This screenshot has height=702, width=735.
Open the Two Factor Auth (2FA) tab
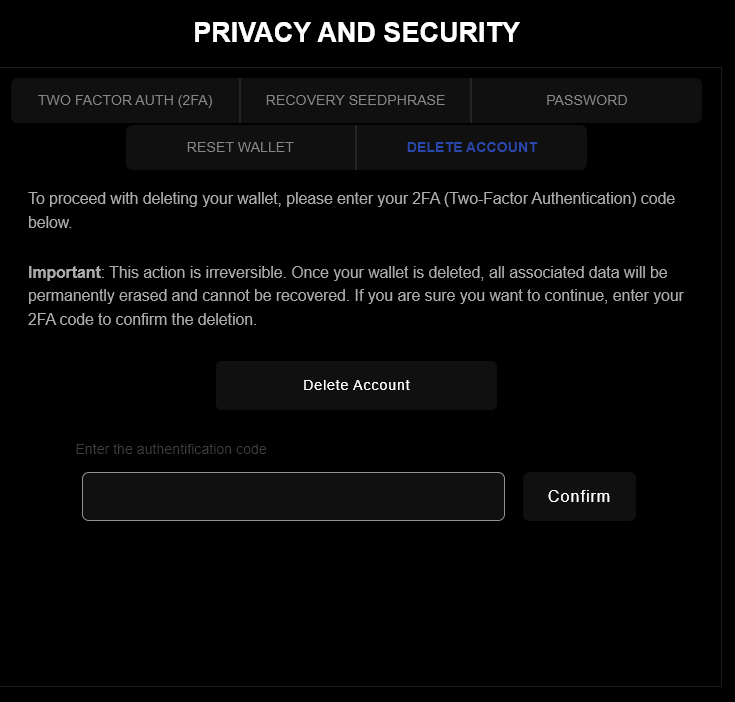125,100
